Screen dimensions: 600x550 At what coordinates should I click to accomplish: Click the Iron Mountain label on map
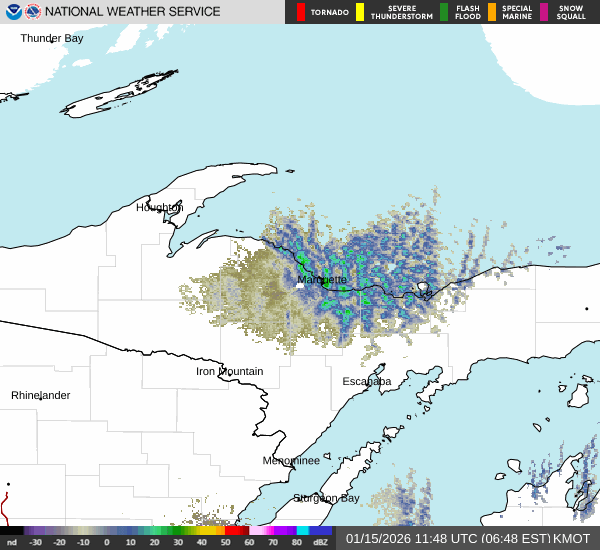pyautogui.click(x=229, y=372)
